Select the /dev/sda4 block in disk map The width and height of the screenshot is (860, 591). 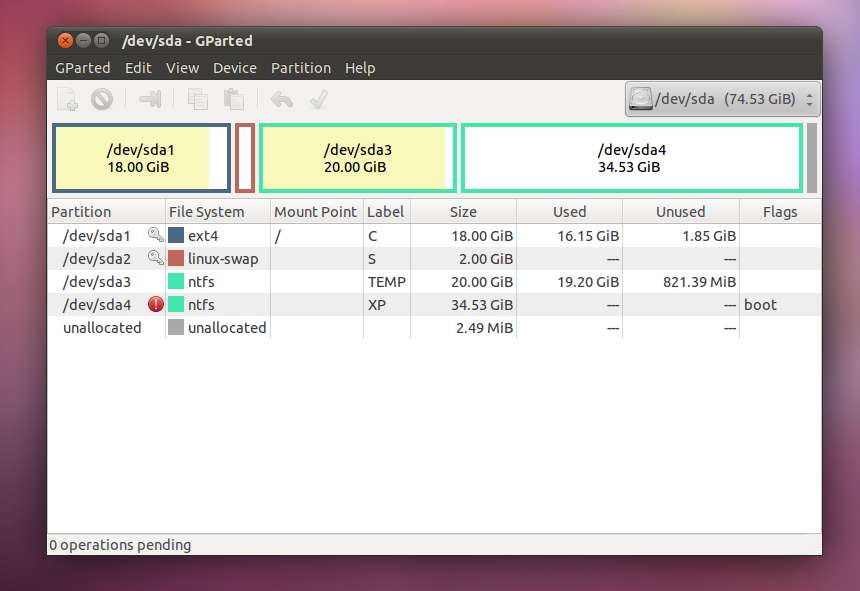631,158
